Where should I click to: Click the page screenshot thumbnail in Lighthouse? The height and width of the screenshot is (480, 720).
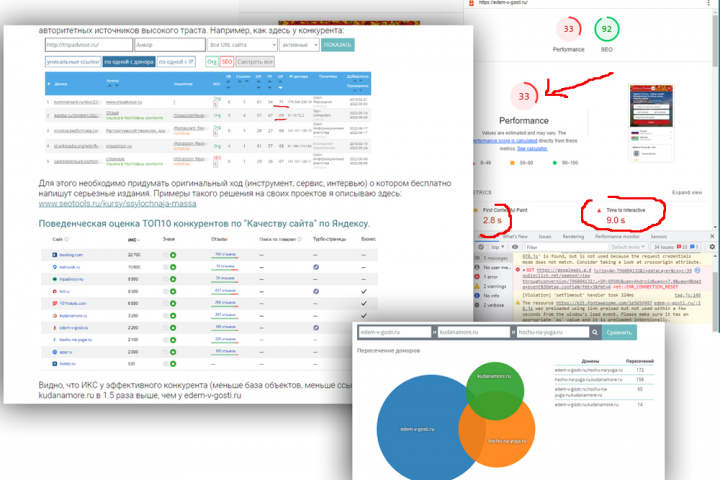click(651, 122)
